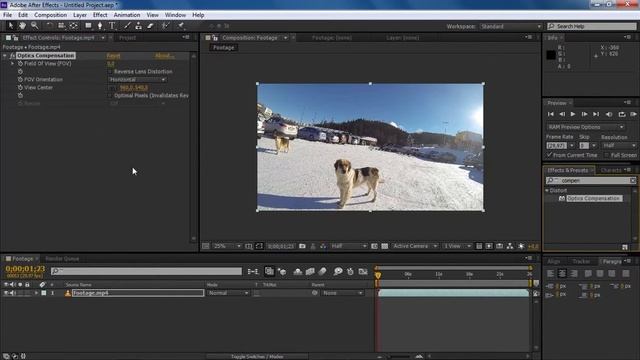This screenshot has height=360, width=640.
Task: Toggle Optimal Pixels checkbox
Action: click(110, 96)
